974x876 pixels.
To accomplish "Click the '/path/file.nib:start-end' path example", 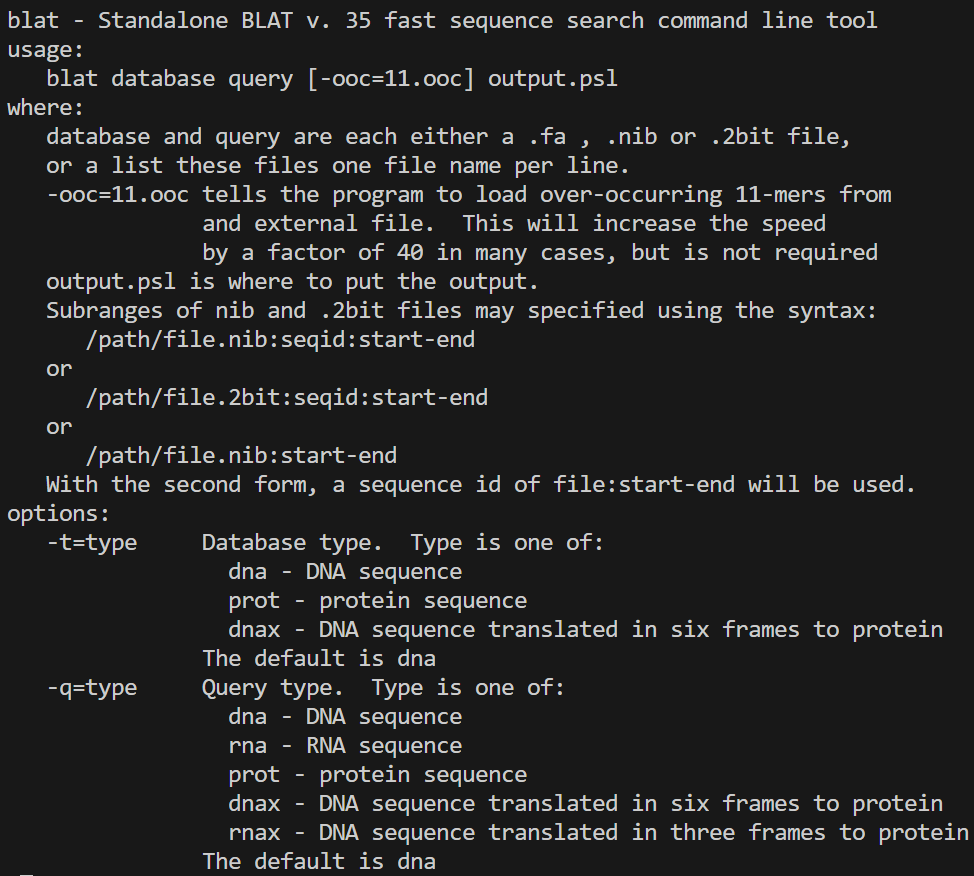I will coord(241,456).
